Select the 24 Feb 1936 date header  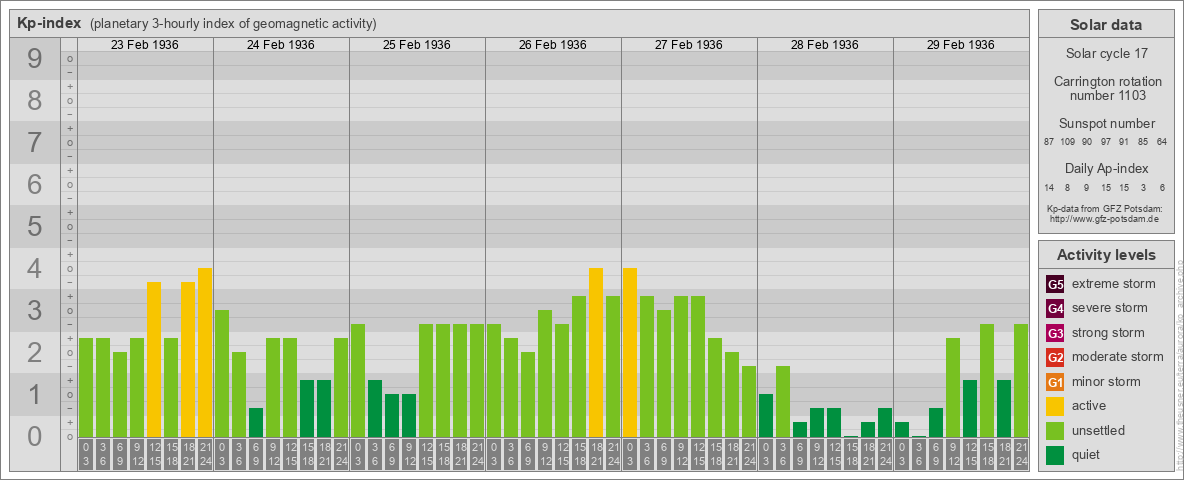coord(281,45)
